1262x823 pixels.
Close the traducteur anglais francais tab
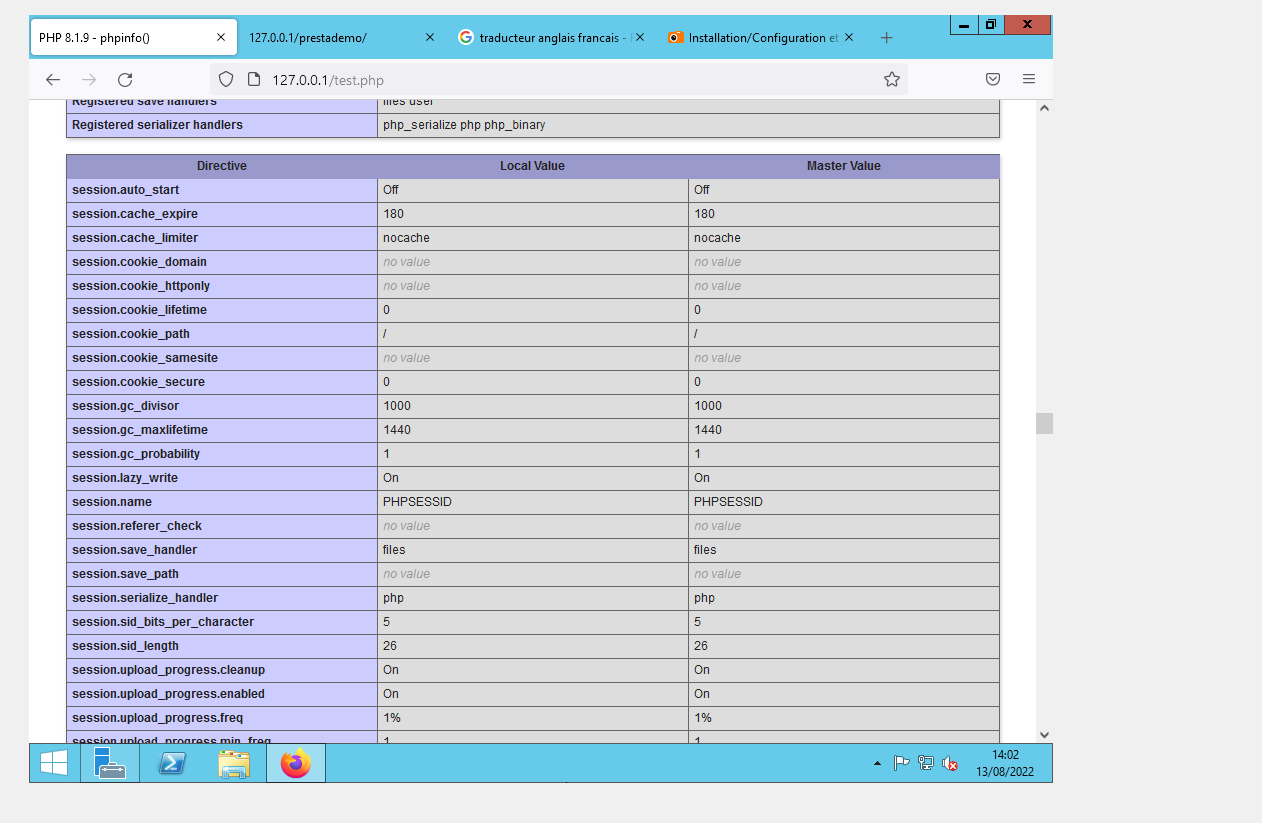(640, 37)
